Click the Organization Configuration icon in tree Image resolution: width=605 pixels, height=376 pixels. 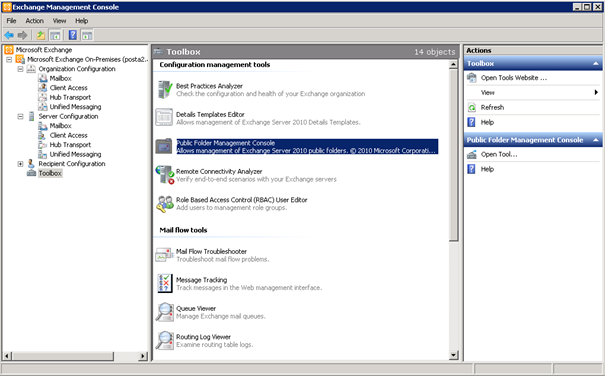pos(31,69)
